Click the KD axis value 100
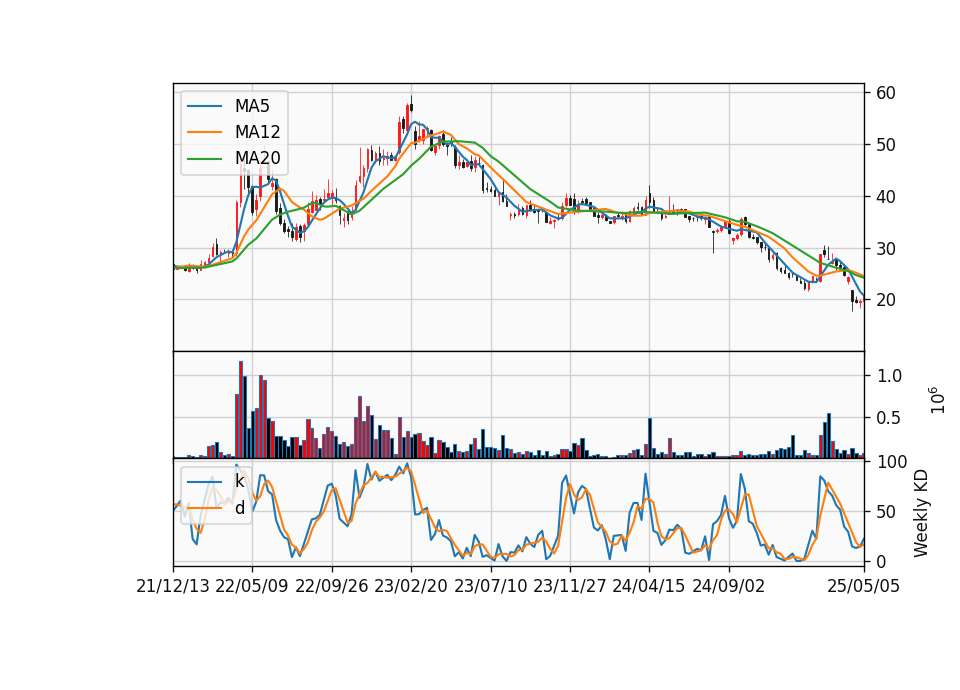960x690 pixels. (891, 462)
